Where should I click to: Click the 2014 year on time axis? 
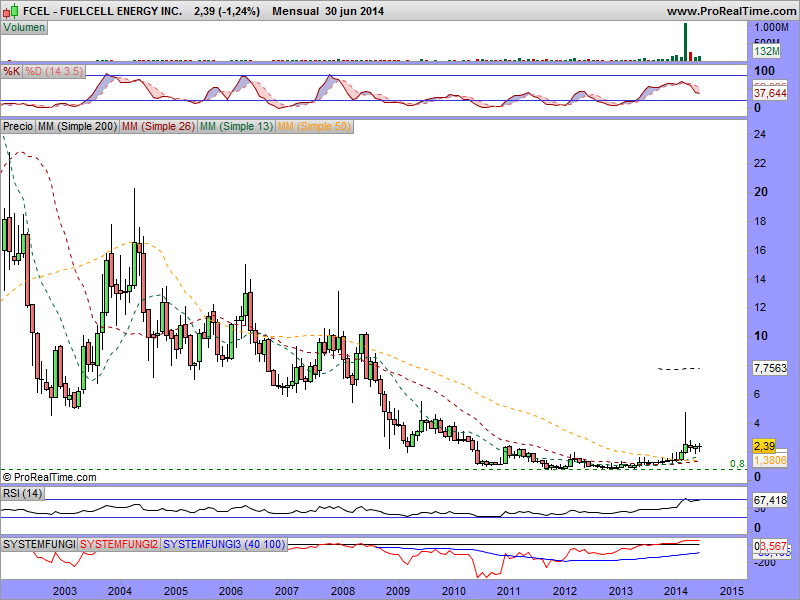pos(676,591)
